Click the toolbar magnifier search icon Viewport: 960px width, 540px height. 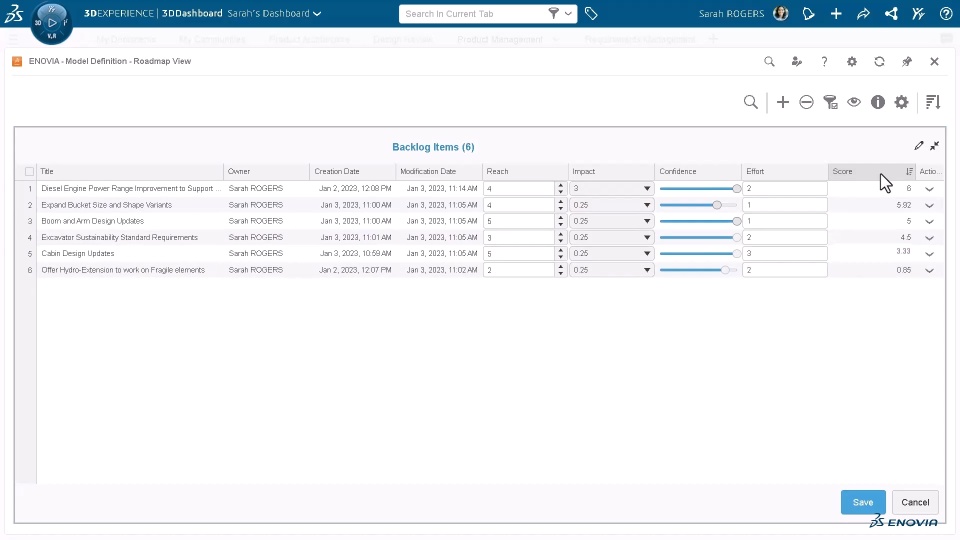coord(751,102)
